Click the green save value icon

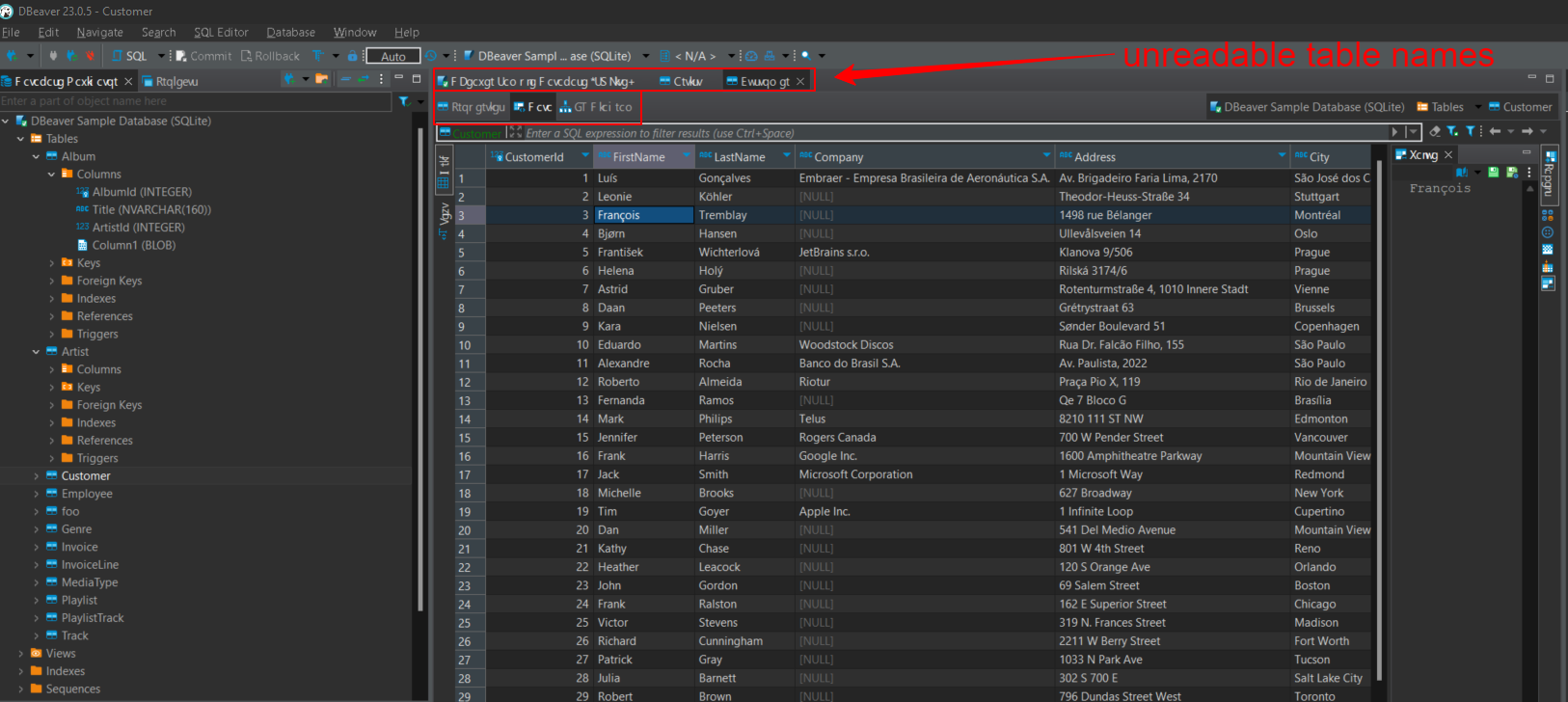click(x=1494, y=173)
